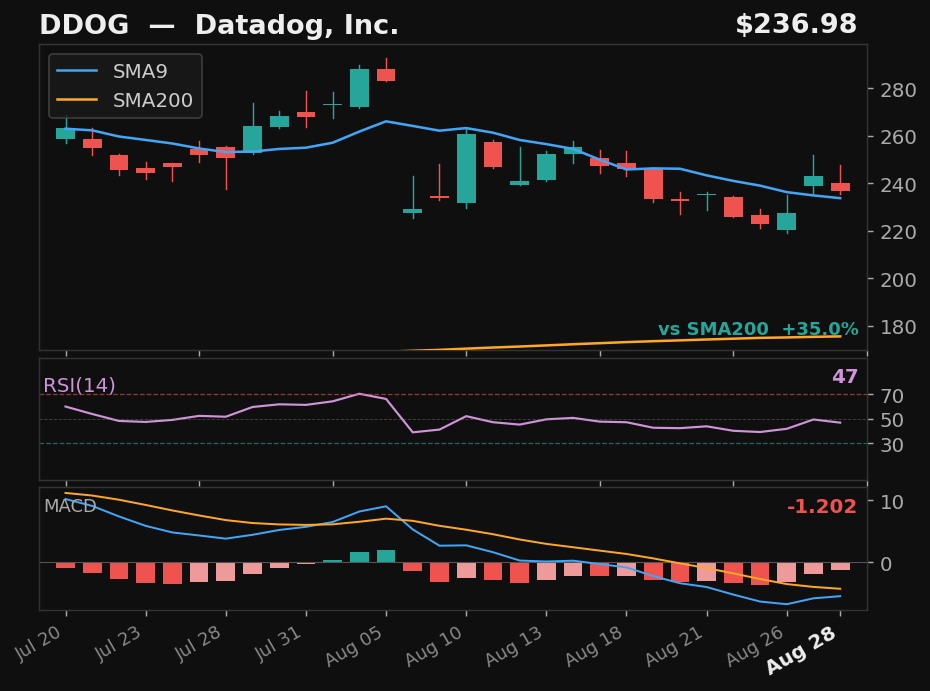Click the tallest green candle near 285
This screenshot has height=691, width=930.
point(359,88)
